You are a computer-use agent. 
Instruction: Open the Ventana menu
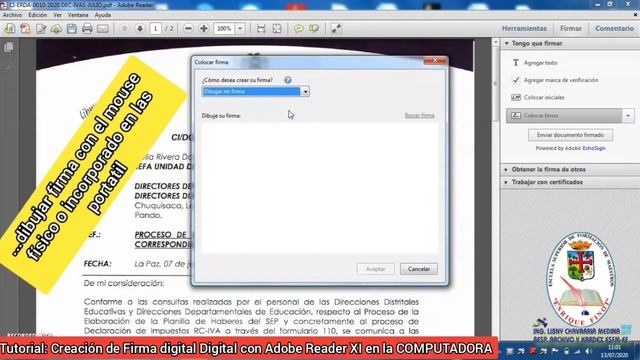(x=78, y=15)
